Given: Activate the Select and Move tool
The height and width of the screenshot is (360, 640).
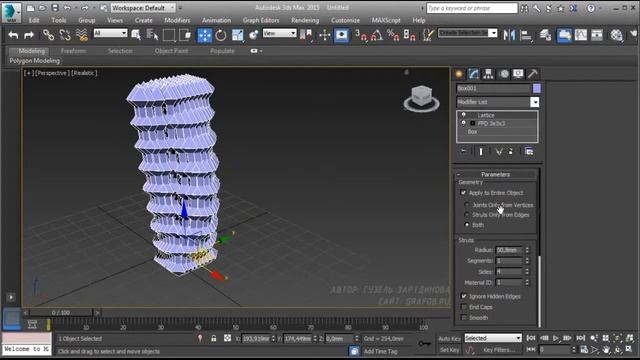Looking at the screenshot, I should click(204, 35).
